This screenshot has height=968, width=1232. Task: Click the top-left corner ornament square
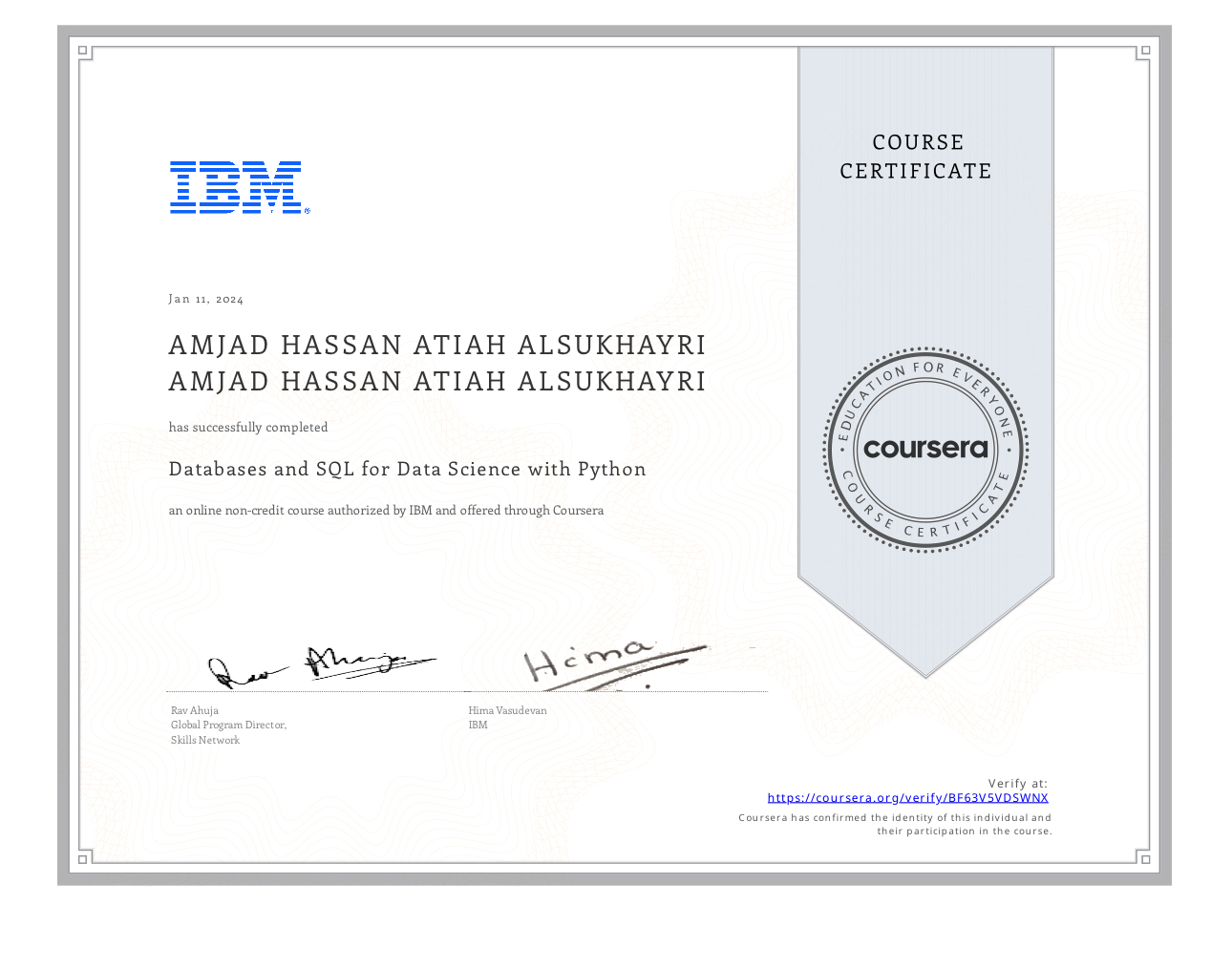click(x=83, y=52)
